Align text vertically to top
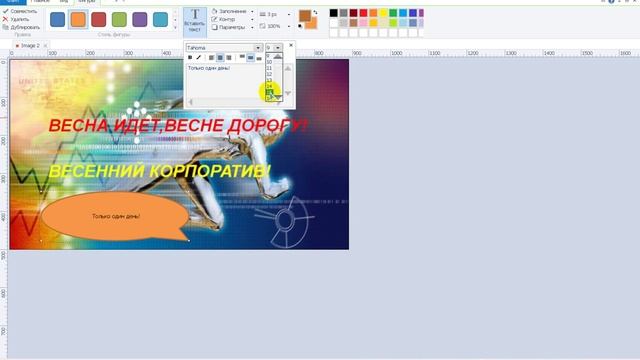The image size is (640, 360). pos(242,58)
